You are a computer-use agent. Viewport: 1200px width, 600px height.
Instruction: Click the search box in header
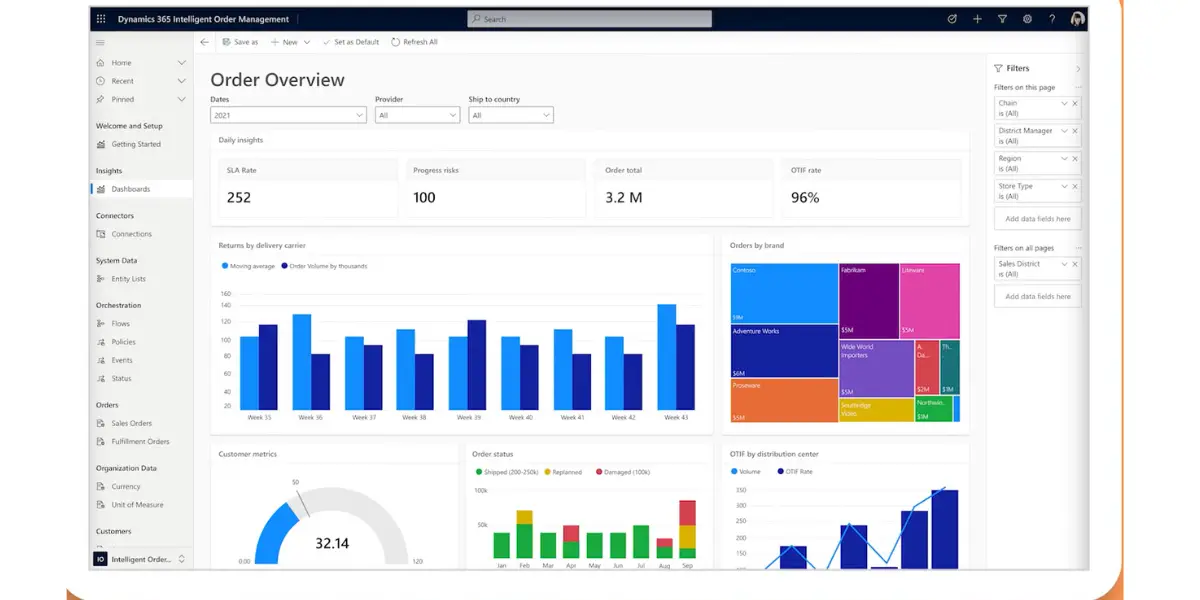pos(589,19)
